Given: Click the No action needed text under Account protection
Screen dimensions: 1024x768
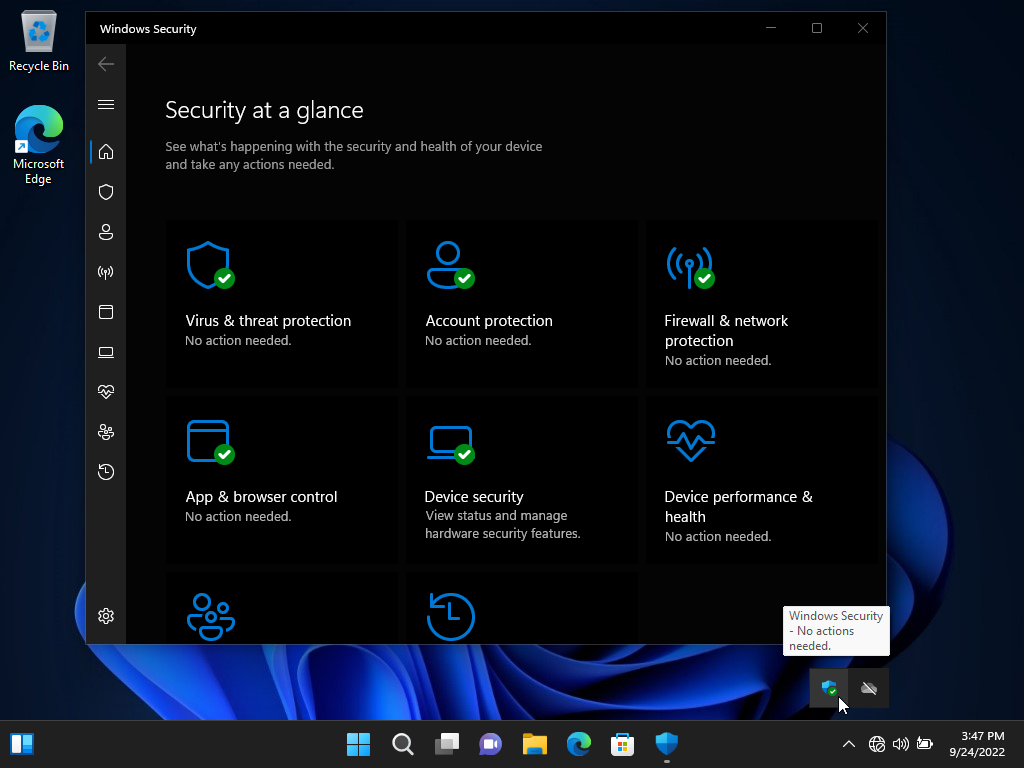Looking at the screenshot, I should (x=478, y=340).
